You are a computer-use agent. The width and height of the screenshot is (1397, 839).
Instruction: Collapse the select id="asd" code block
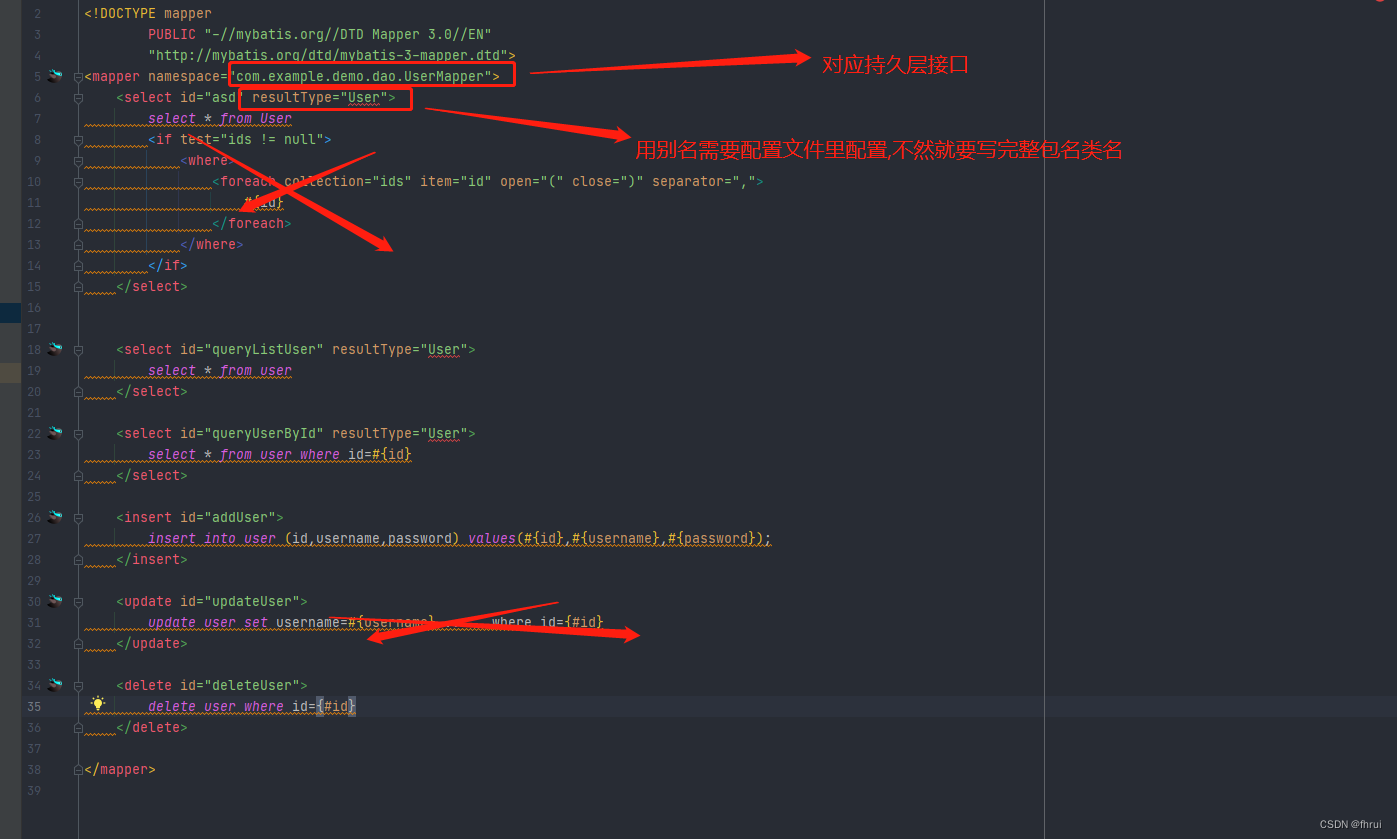pos(77,96)
